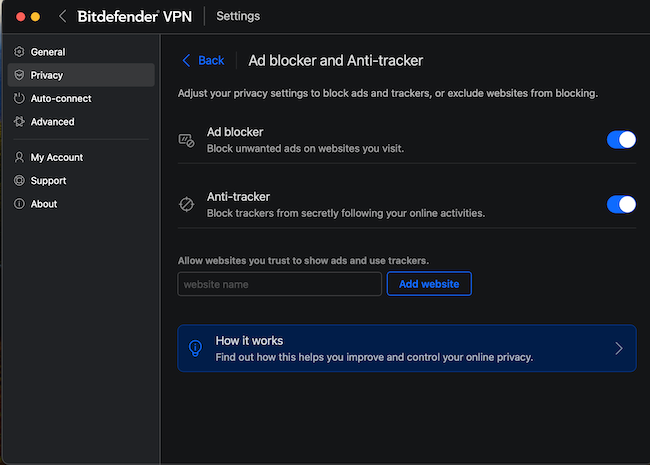Viewport: 650px width, 465px height.
Task: Turn off the Ad blocker toggle
Action: point(621,140)
